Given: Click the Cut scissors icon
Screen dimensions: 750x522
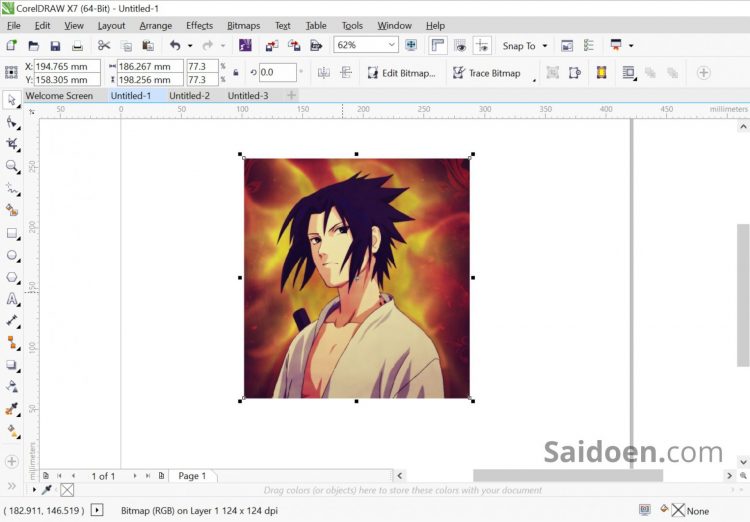Looking at the screenshot, I should (x=104, y=45).
